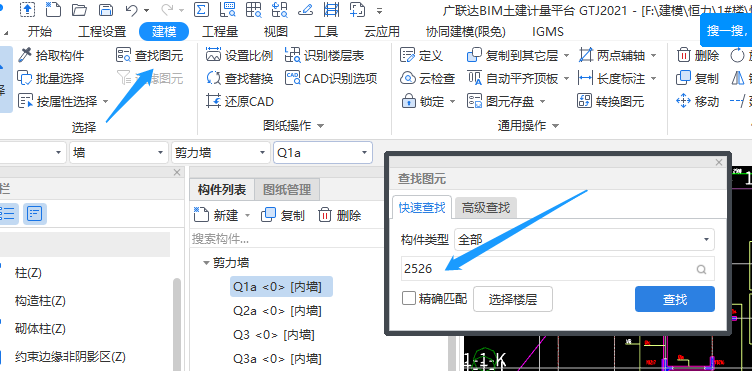The height and width of the screenshot is (371, 752).
Task: Click 长度标注 tool
Action: (612, 78)
